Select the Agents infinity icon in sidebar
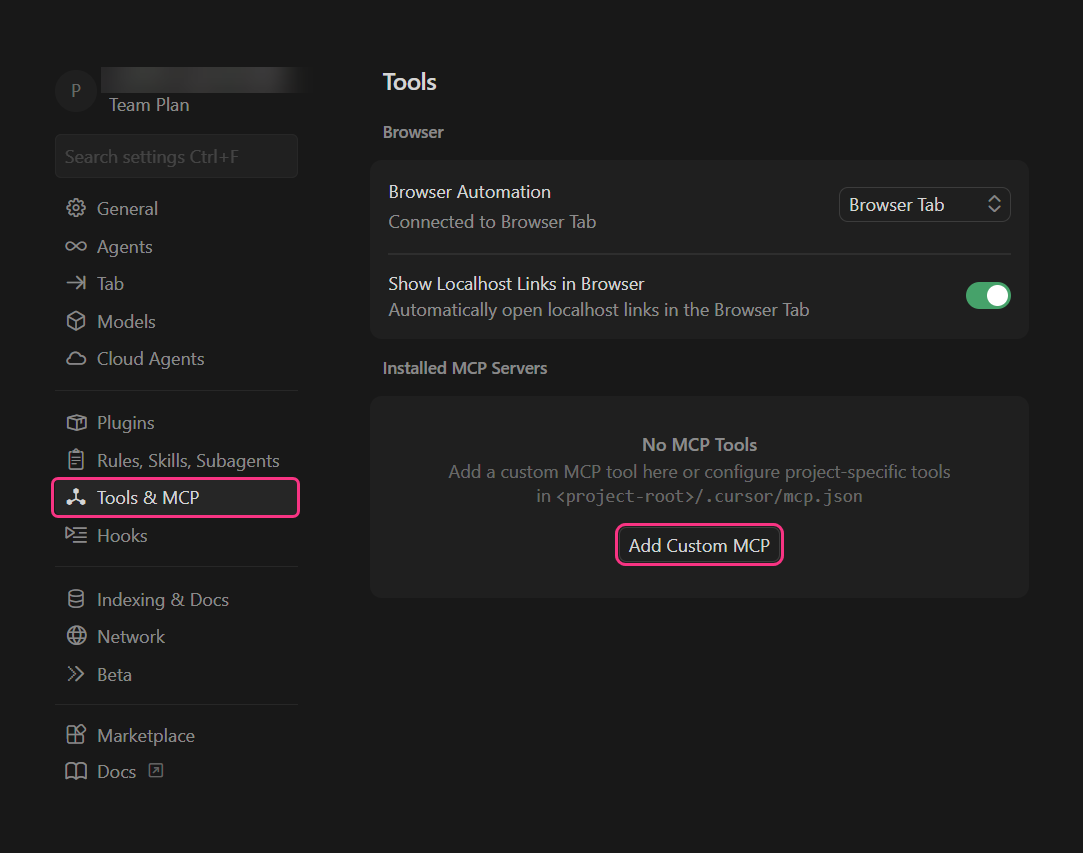The width and height of the screenshot is (1083, 853). click(75, 246)
